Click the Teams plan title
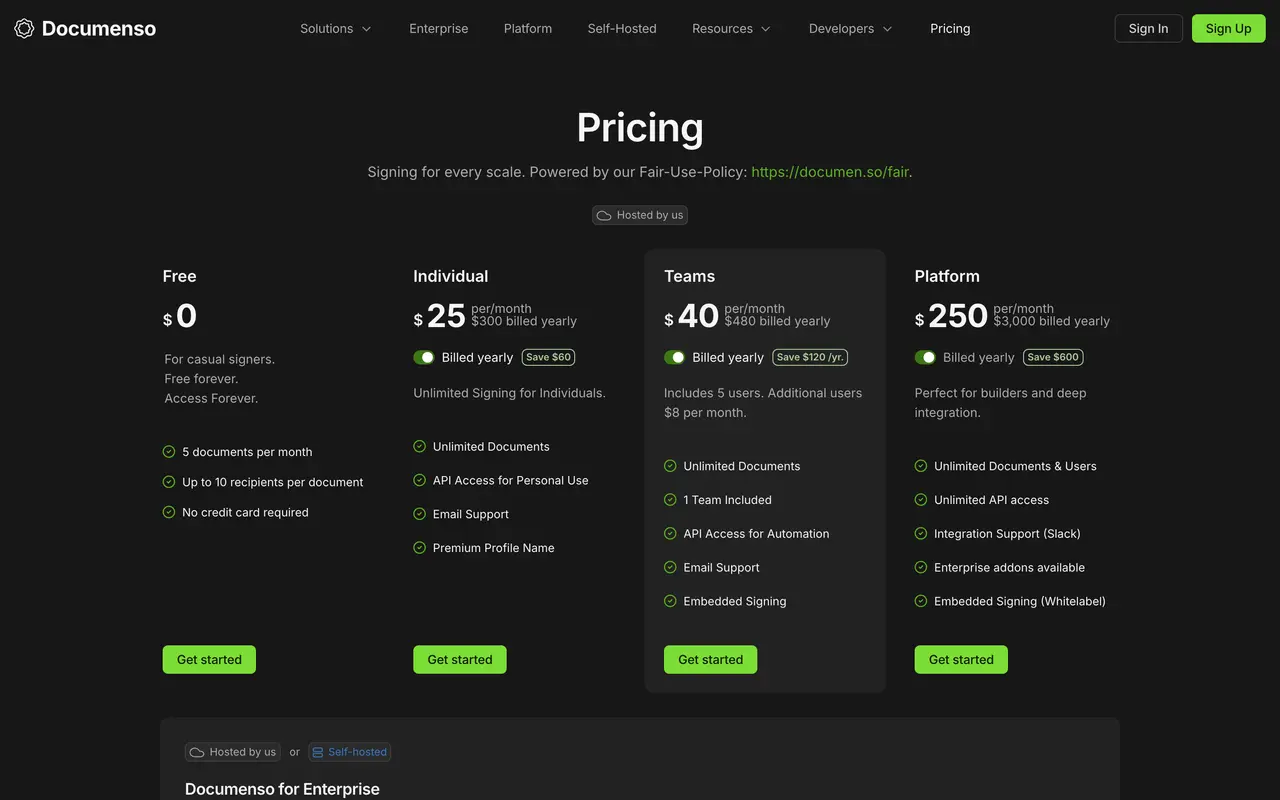This screenshot has height=800, width=1280. (x=690, y=276)
